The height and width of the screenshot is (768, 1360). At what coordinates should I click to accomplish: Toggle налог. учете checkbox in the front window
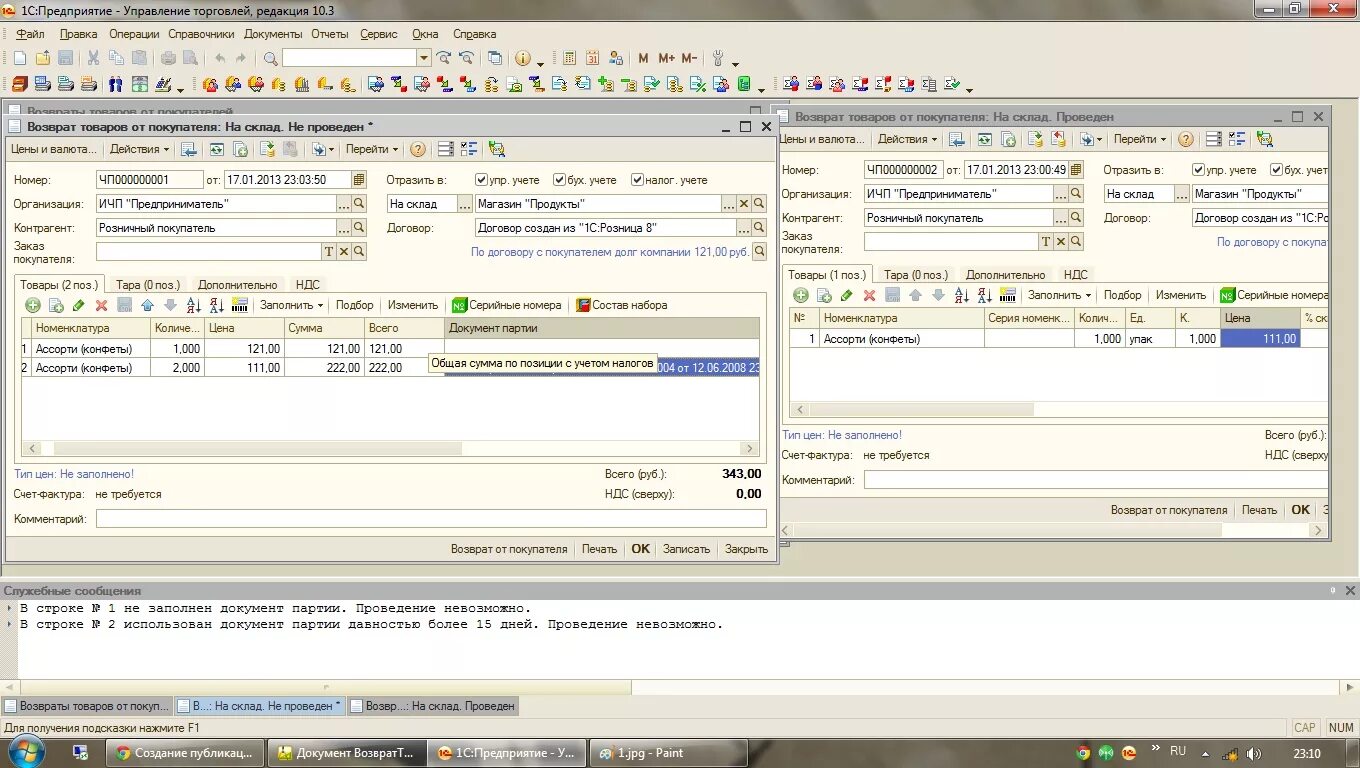(x=637, y=180)
